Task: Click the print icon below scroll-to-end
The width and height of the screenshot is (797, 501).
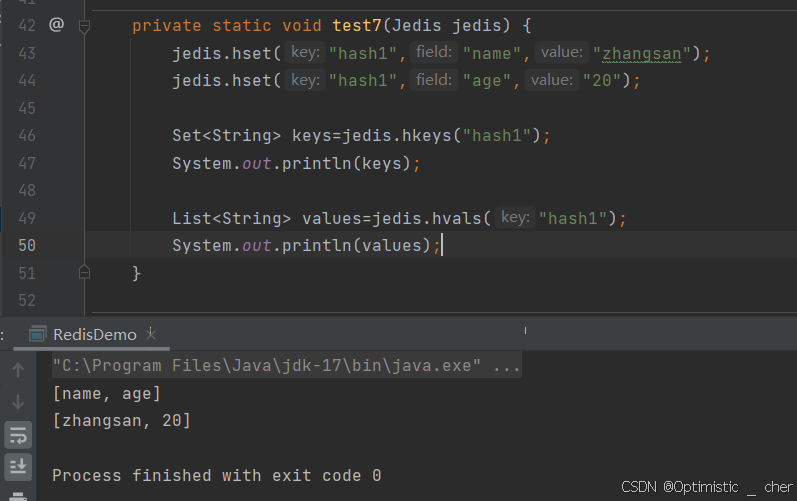Action: (x=18, y=496)
